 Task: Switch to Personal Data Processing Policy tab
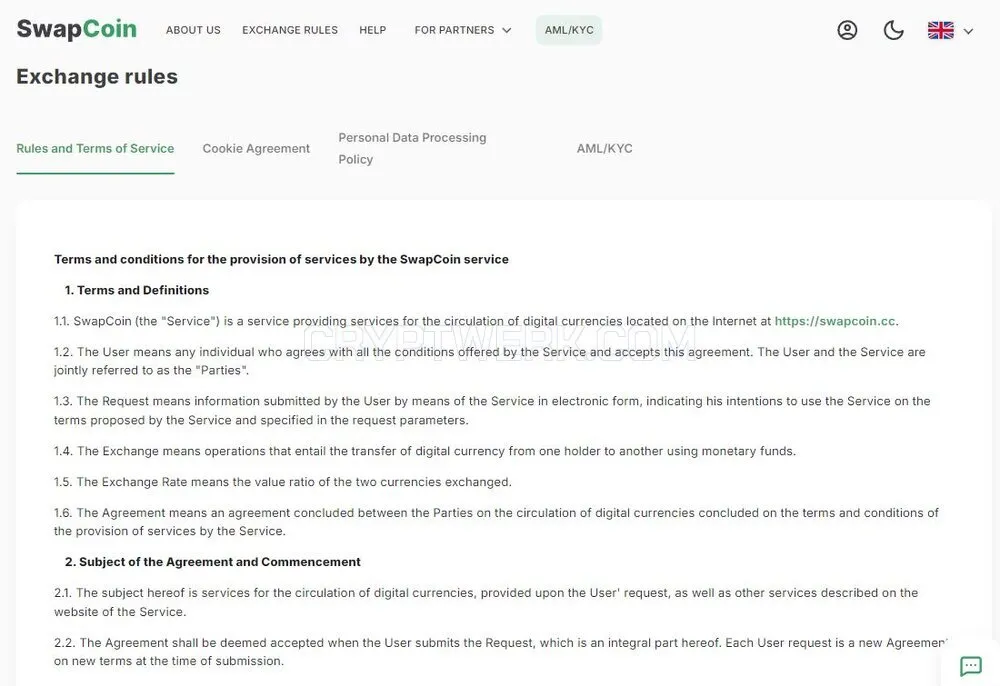pyautogui.click(x=412, y=149)
